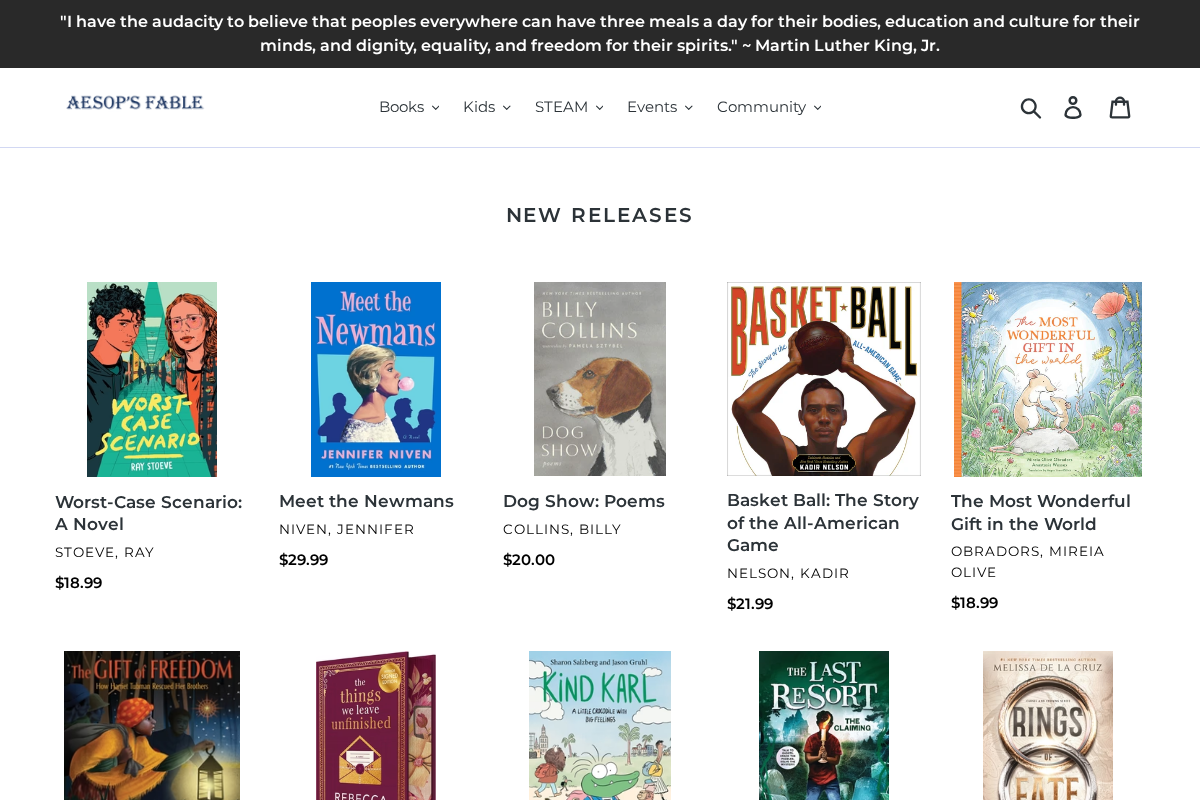Open Basket Ball: The Story page

[822, 522]
